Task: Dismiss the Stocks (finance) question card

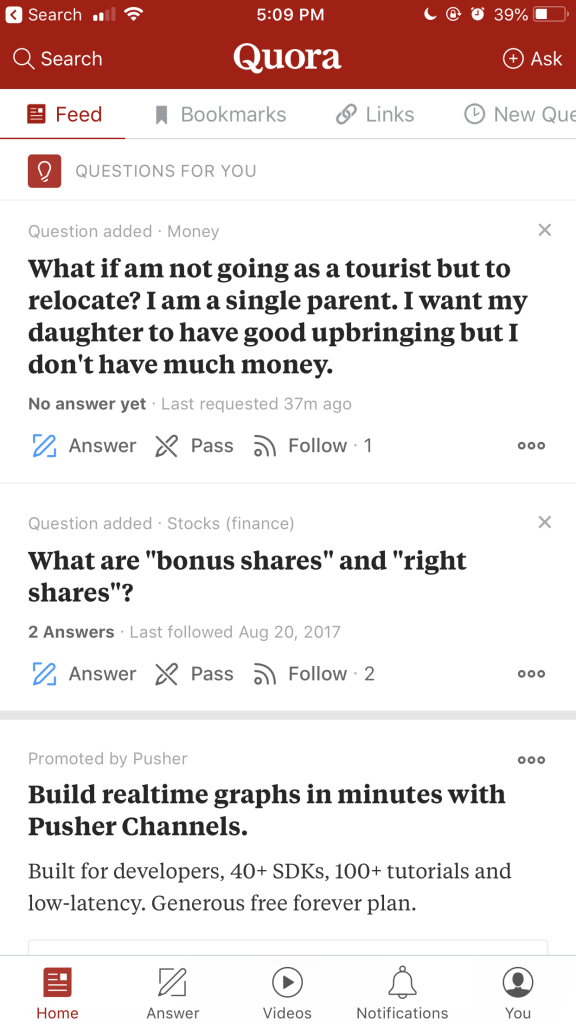Action: [x=545, y=522]
